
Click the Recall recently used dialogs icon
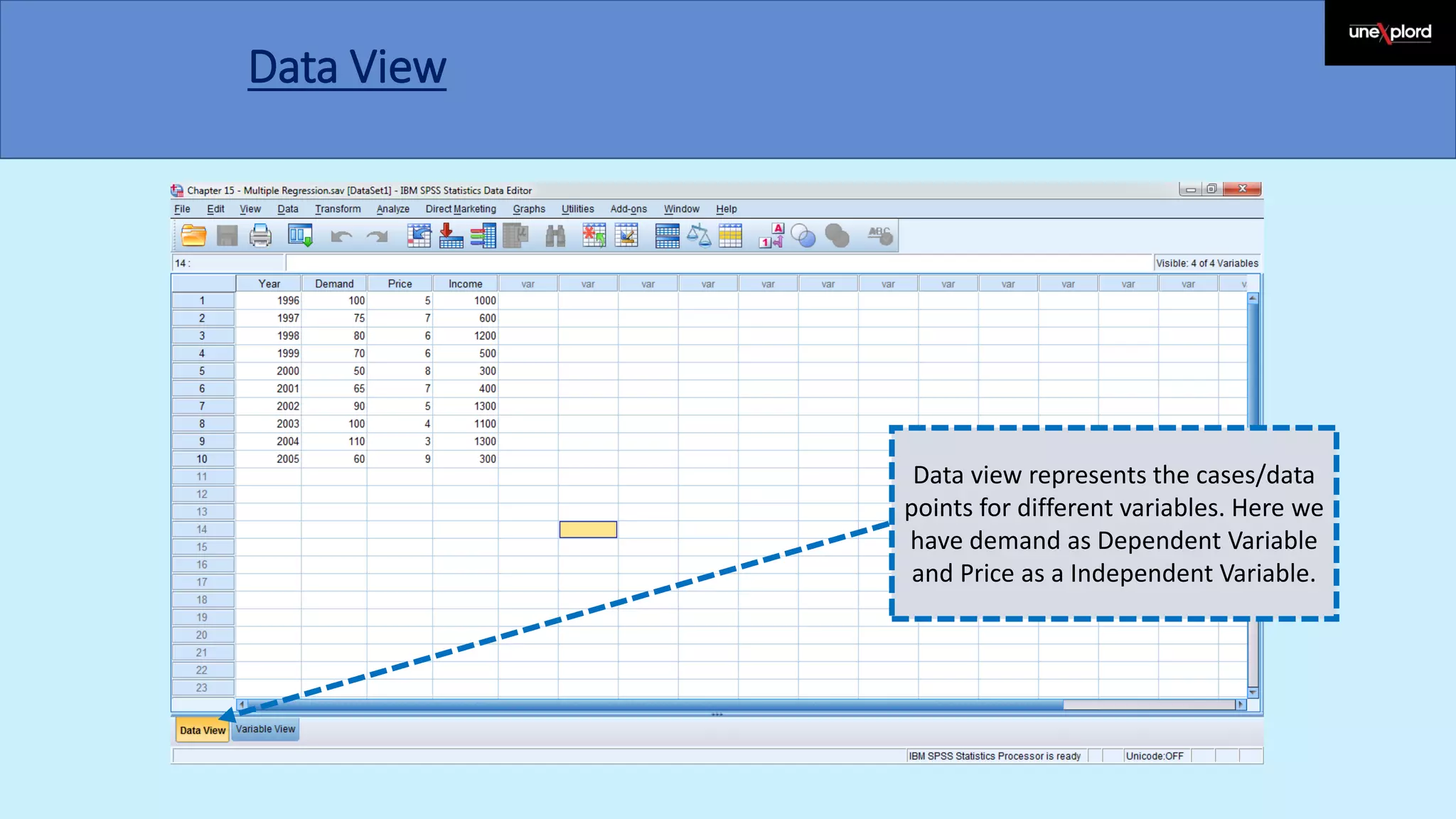click(x=300, y=235)
